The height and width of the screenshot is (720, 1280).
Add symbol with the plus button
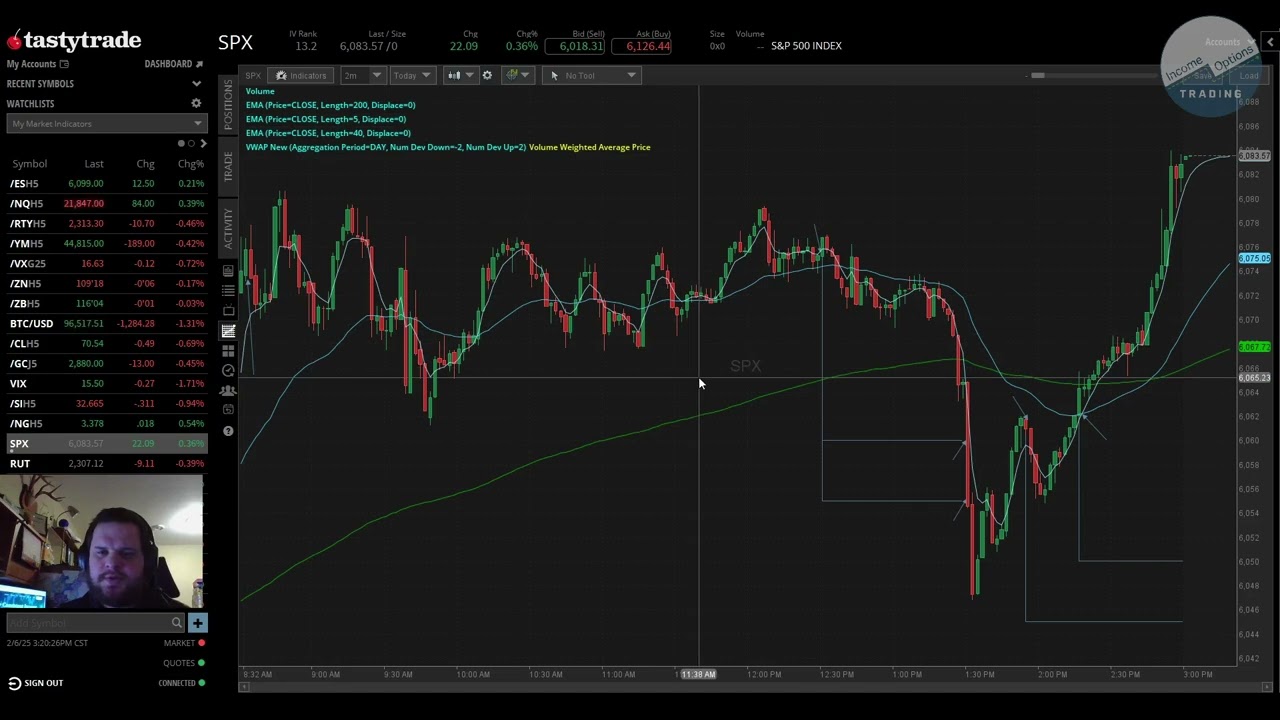pyautogui.click(x=197, y=623)
